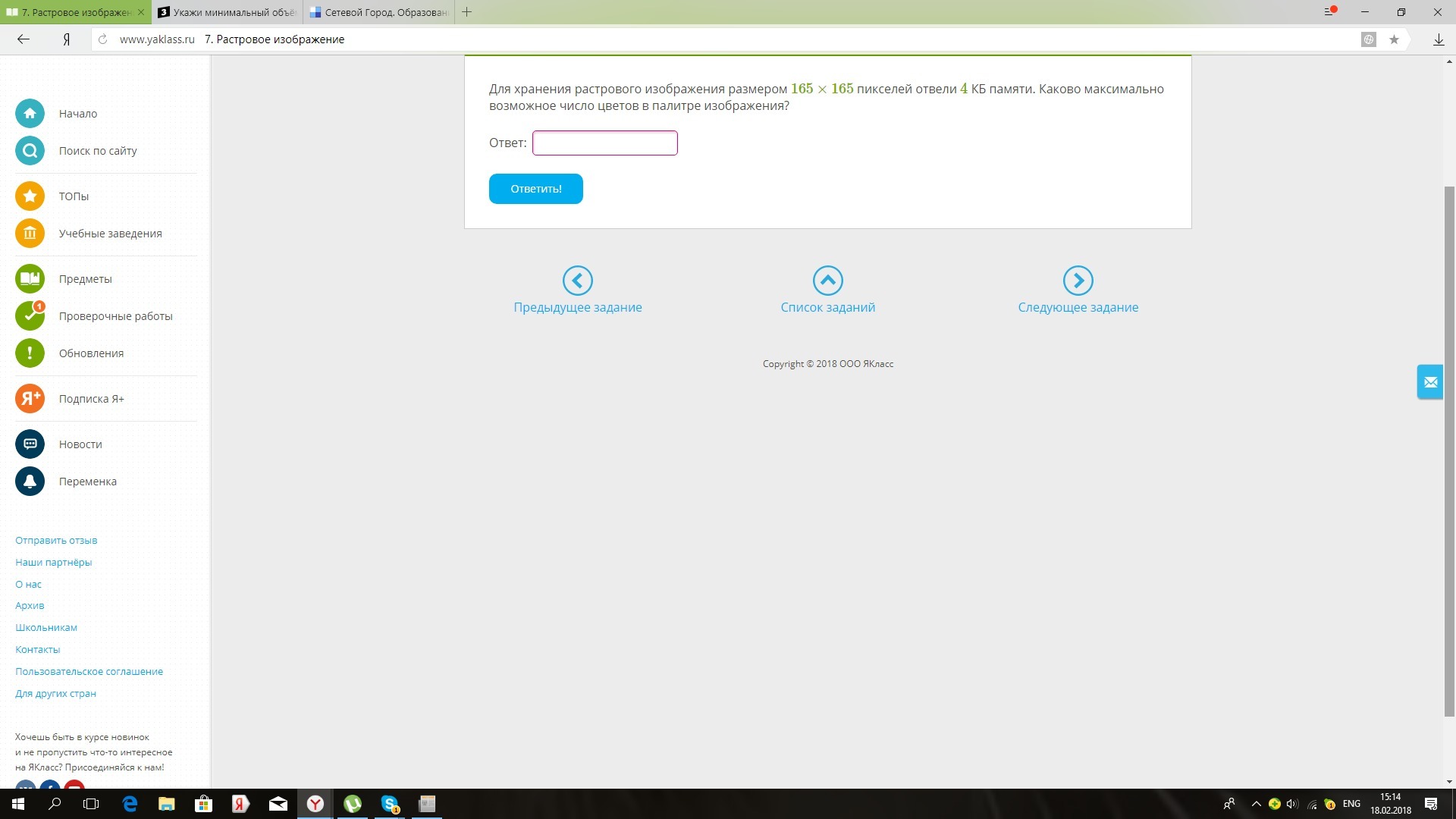
Task: Open Skype from the taskbar
Action: 390,804
